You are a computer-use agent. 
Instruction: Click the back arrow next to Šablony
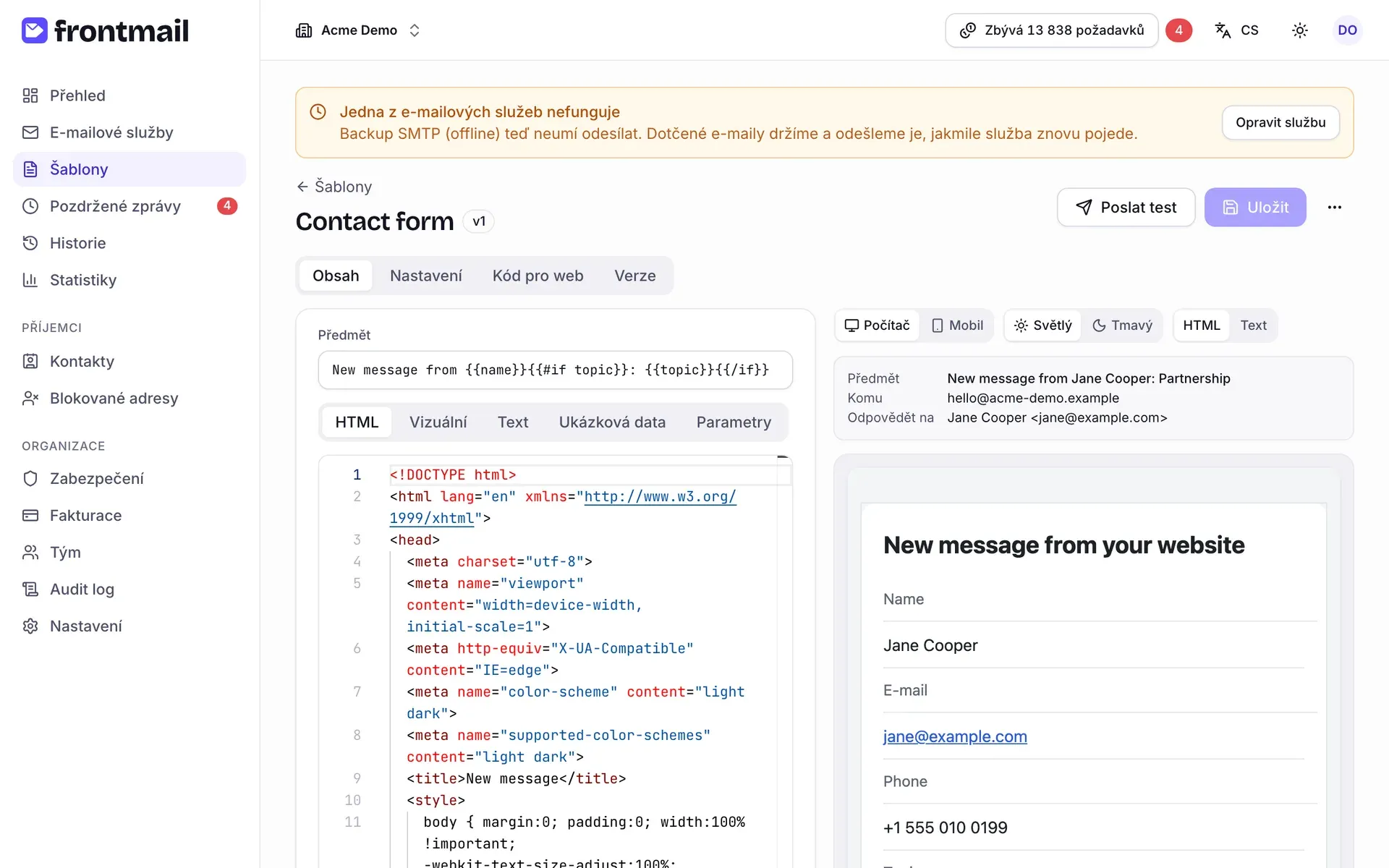point(302,187)
